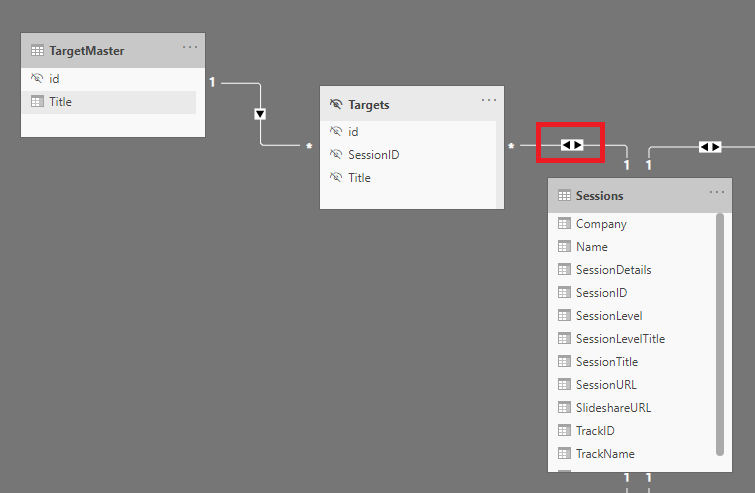Click the Sessions table vertical scrollbar
The height and width of the screenshot is (493, 755).
(x=720, y=334)
